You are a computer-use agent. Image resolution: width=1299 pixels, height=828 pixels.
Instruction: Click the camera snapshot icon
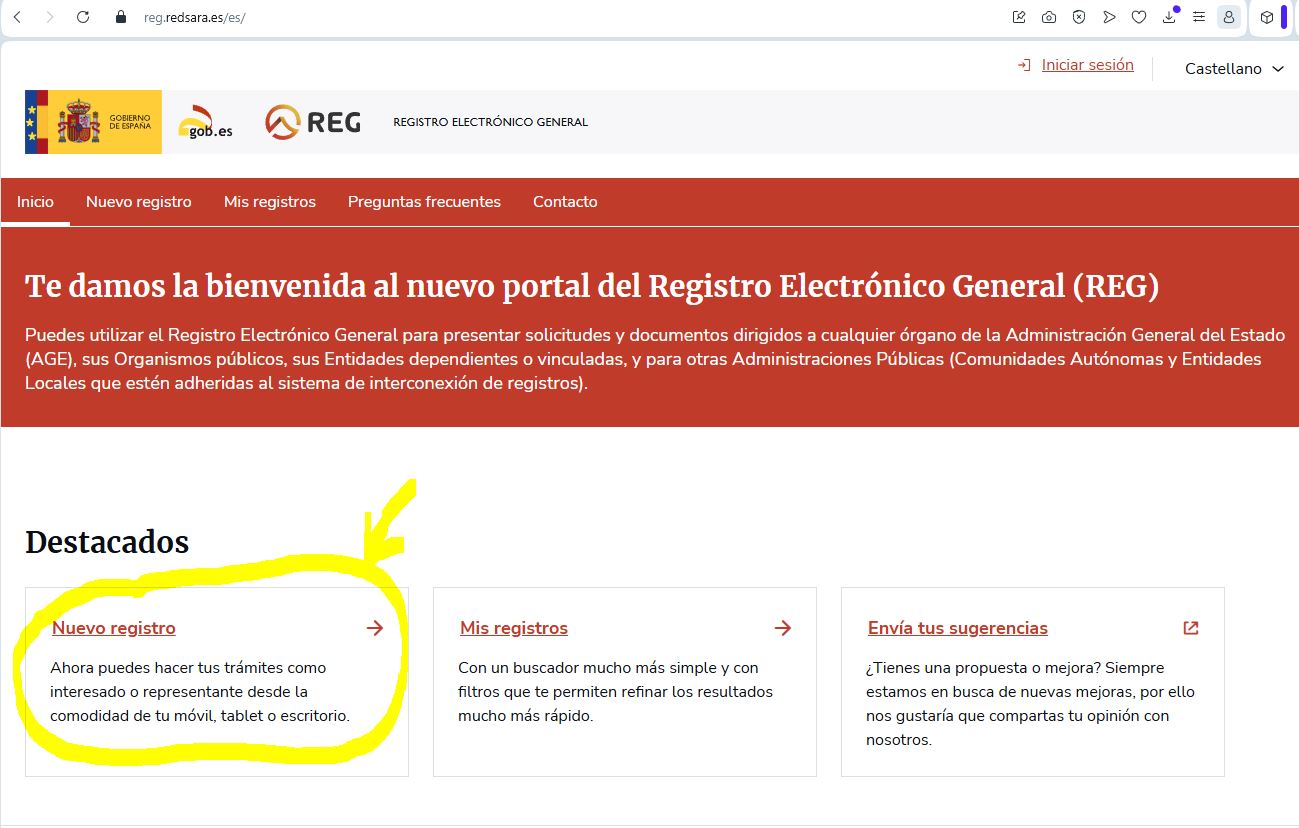(1049, 17)
